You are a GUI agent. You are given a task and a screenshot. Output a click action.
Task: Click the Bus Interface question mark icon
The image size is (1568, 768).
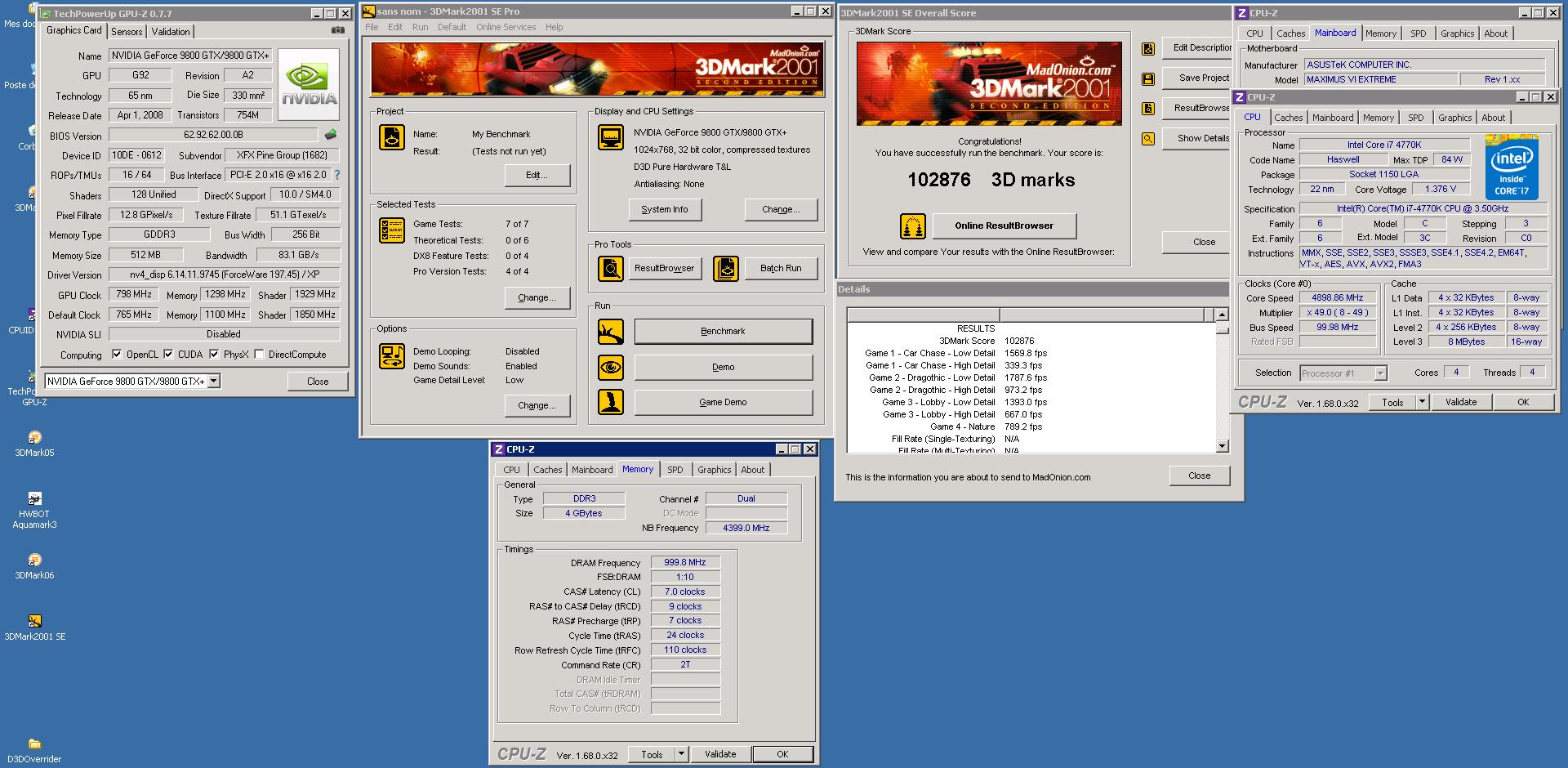coord(337,175)
